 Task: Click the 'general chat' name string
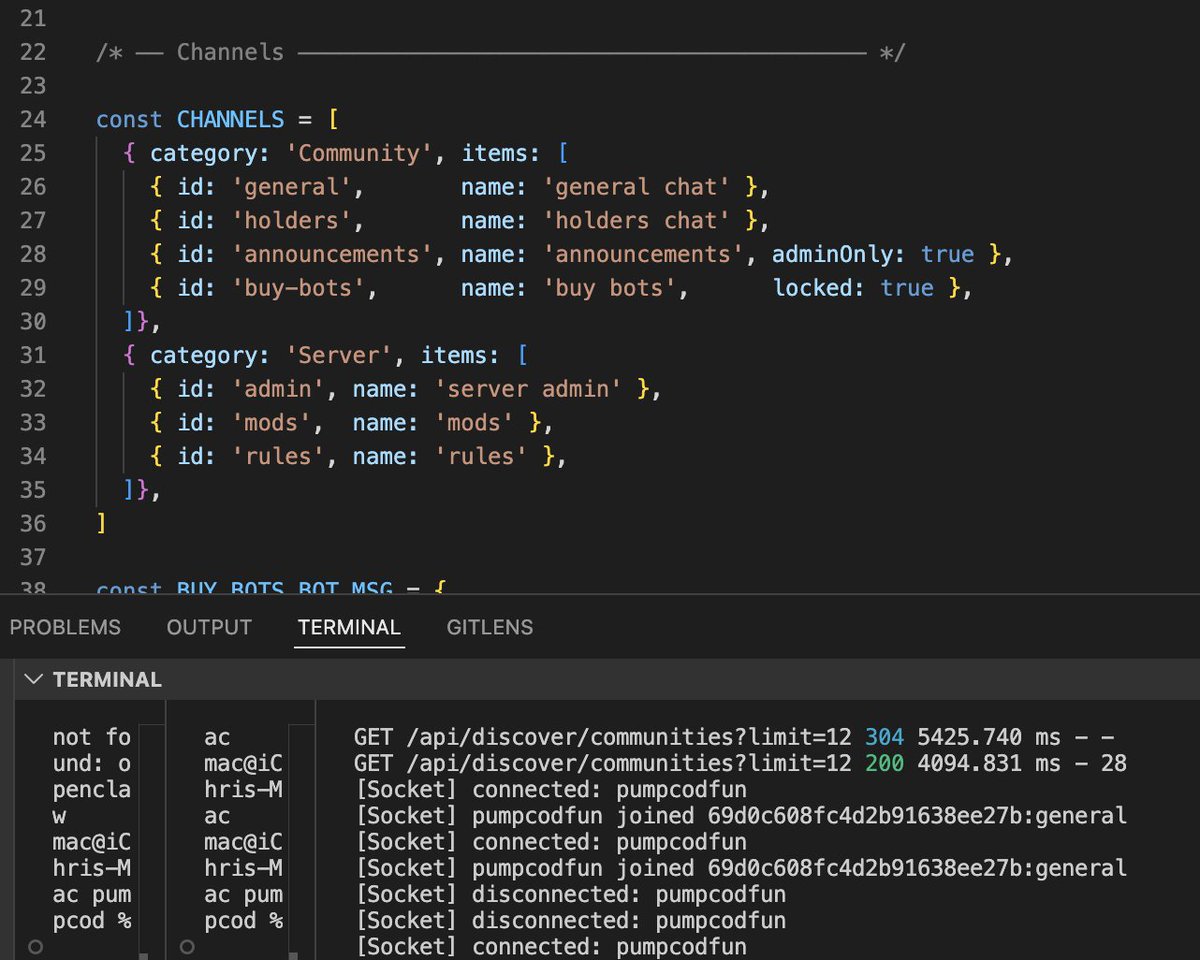click(x=637, y=187)
